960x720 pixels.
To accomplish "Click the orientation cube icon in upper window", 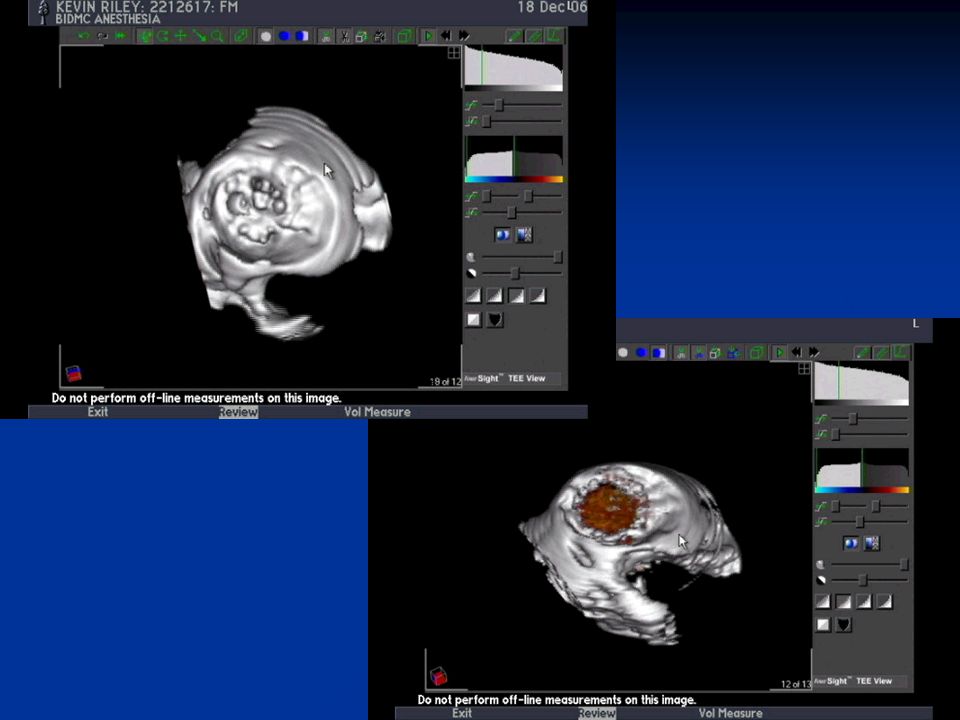I will pos(73,373).
